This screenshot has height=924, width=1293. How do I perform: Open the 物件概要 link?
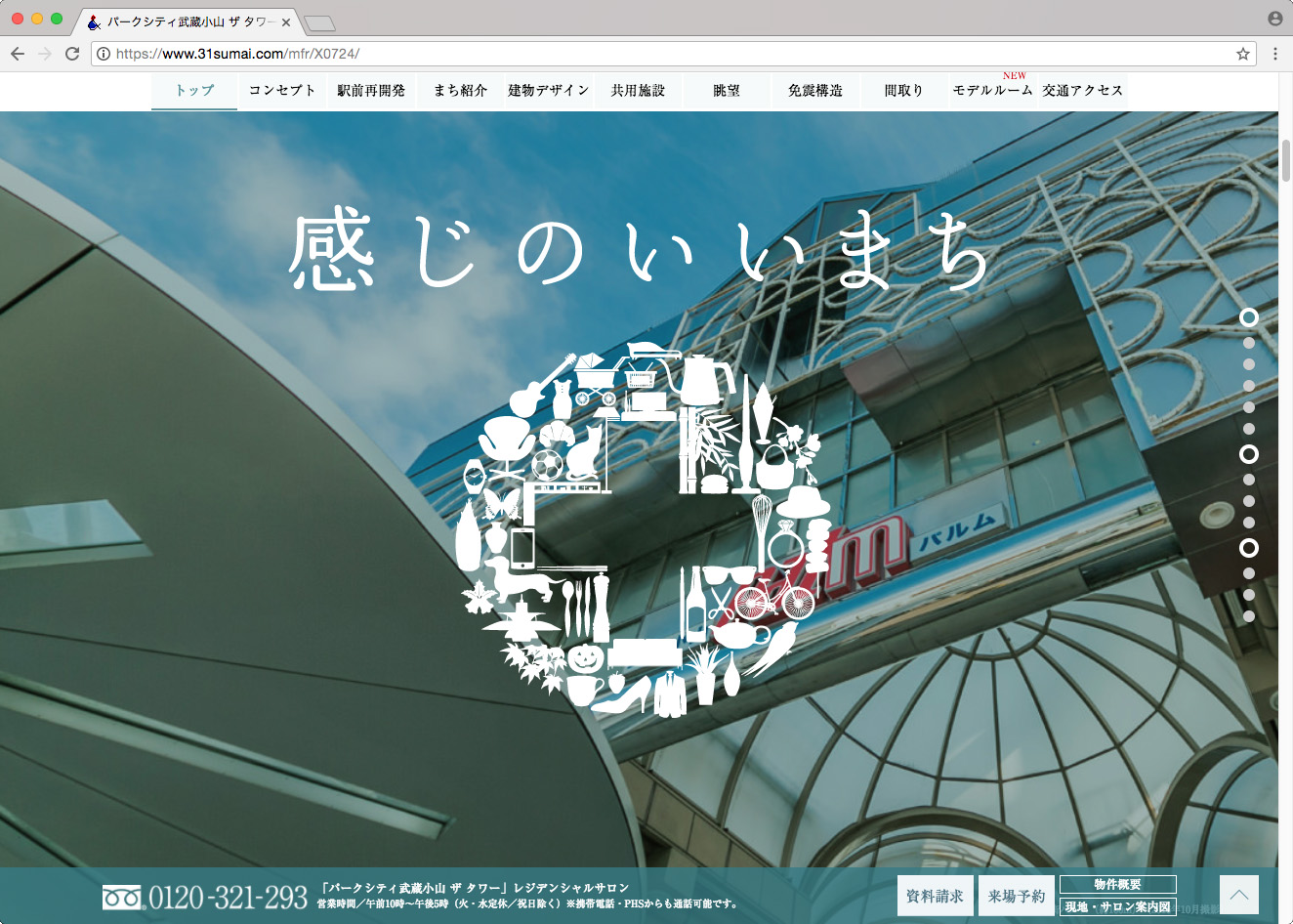pyautogui.click(x=1117, y=885)
